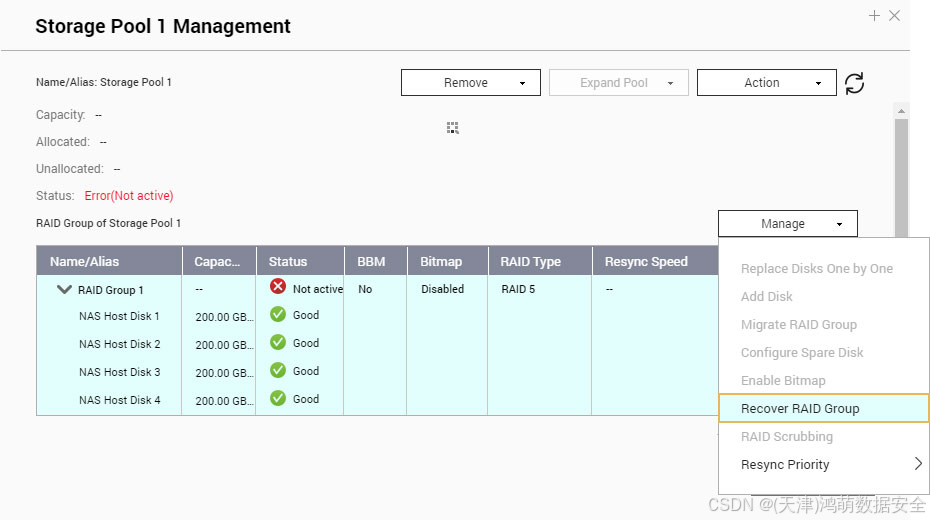Open the Action dropdown
This screenshot has width=930, height=520.
pyautogui.click(x=766, y=83)
